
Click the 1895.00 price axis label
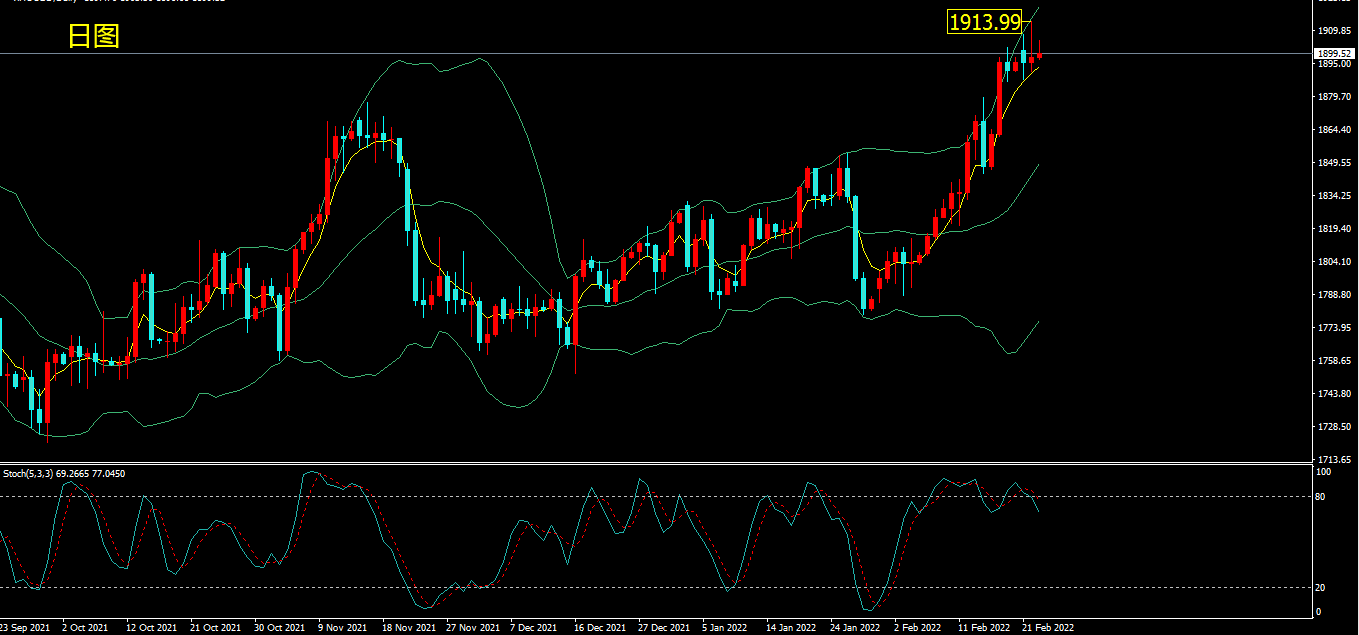point(1334,64)
